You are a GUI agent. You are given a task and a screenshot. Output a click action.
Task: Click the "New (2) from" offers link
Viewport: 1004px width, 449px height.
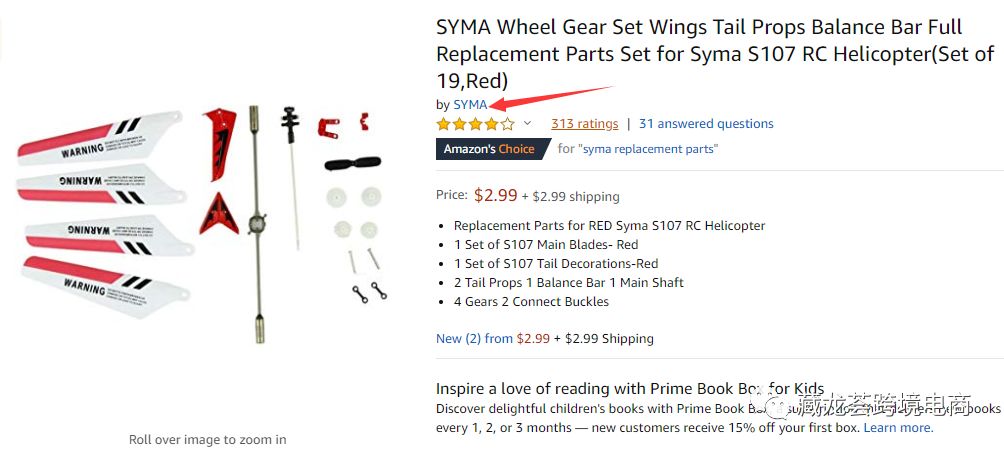474,339
